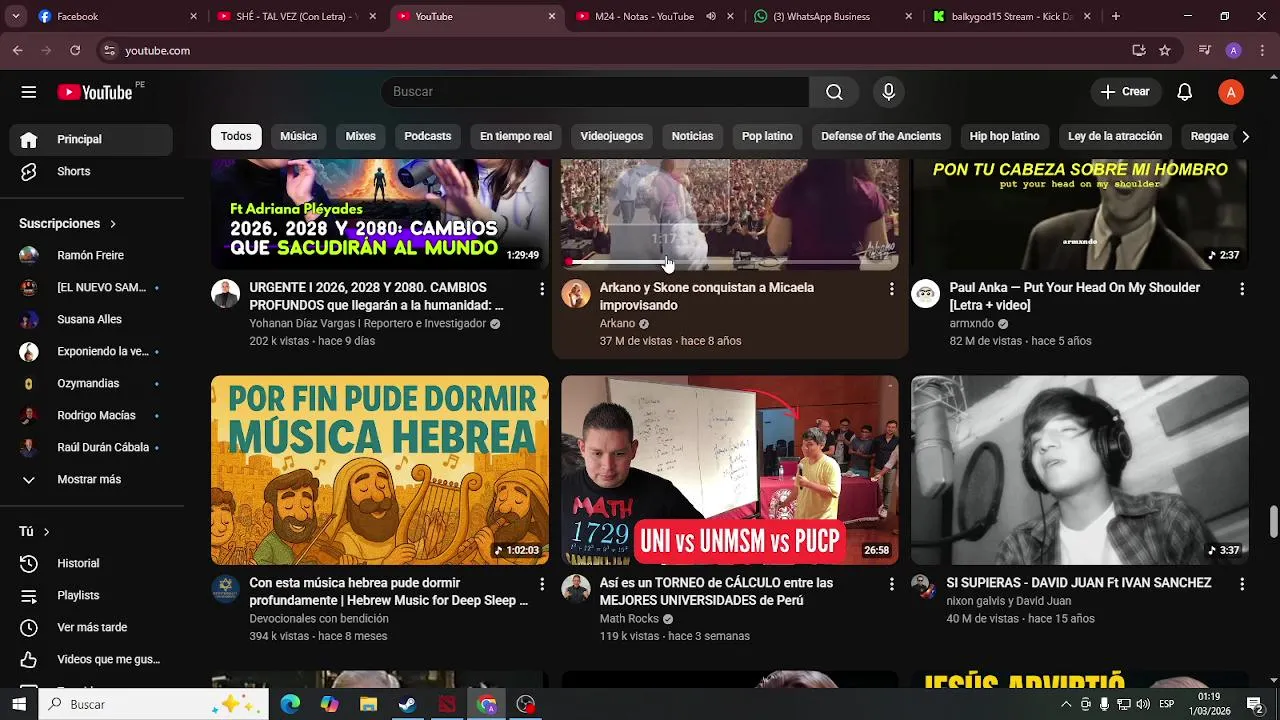This screenshot has width=1280, height=720.
Task: Type in the Buscar search field
Action: [594, 92]
